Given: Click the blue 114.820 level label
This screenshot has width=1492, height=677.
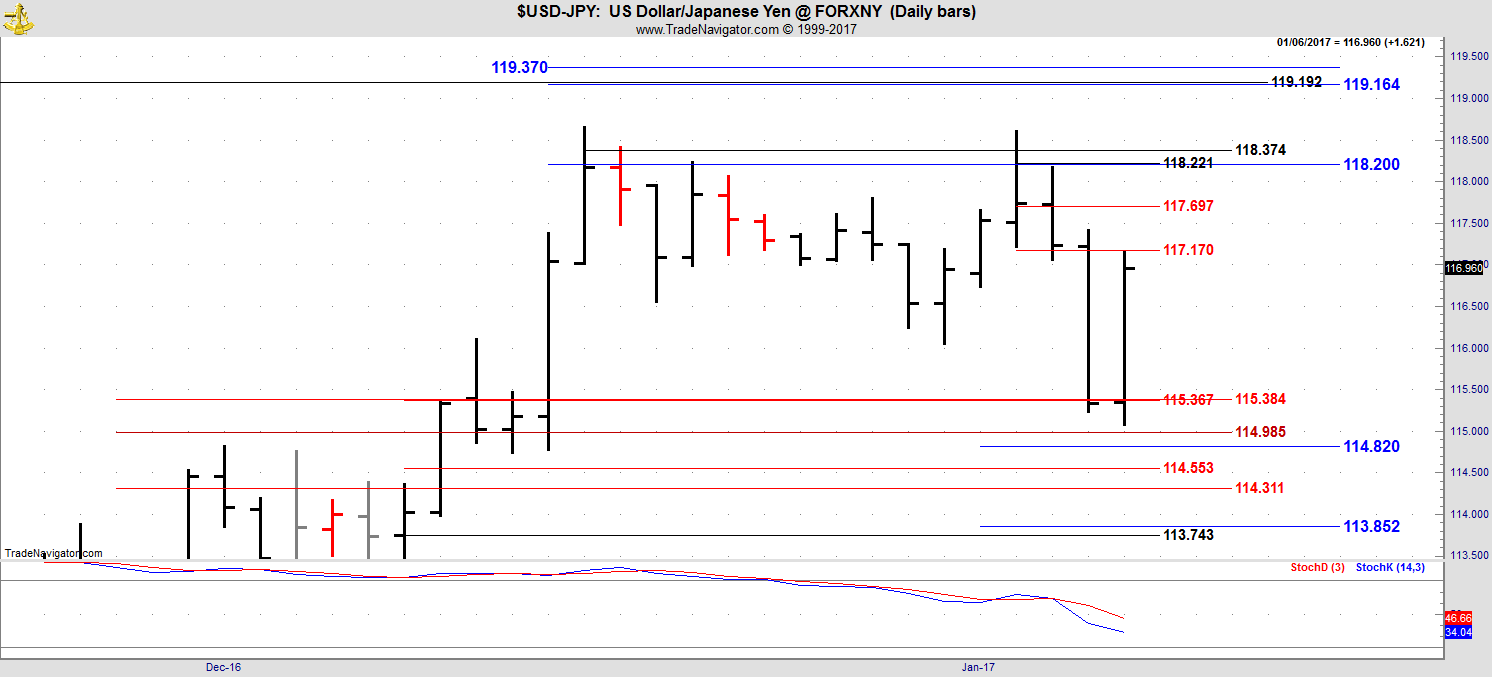Looking at the screenshot, I should point(1371,447).
